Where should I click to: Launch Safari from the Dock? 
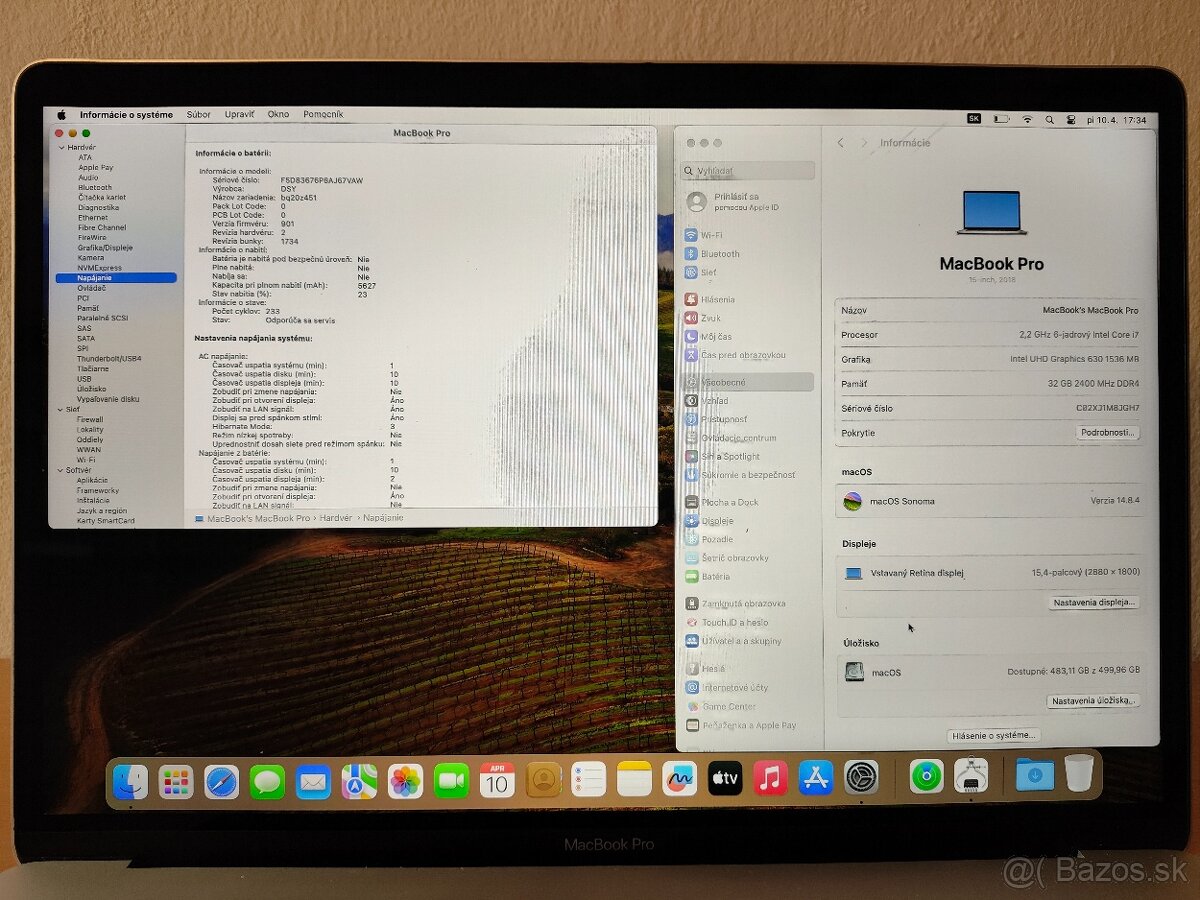tap(222, 781)
